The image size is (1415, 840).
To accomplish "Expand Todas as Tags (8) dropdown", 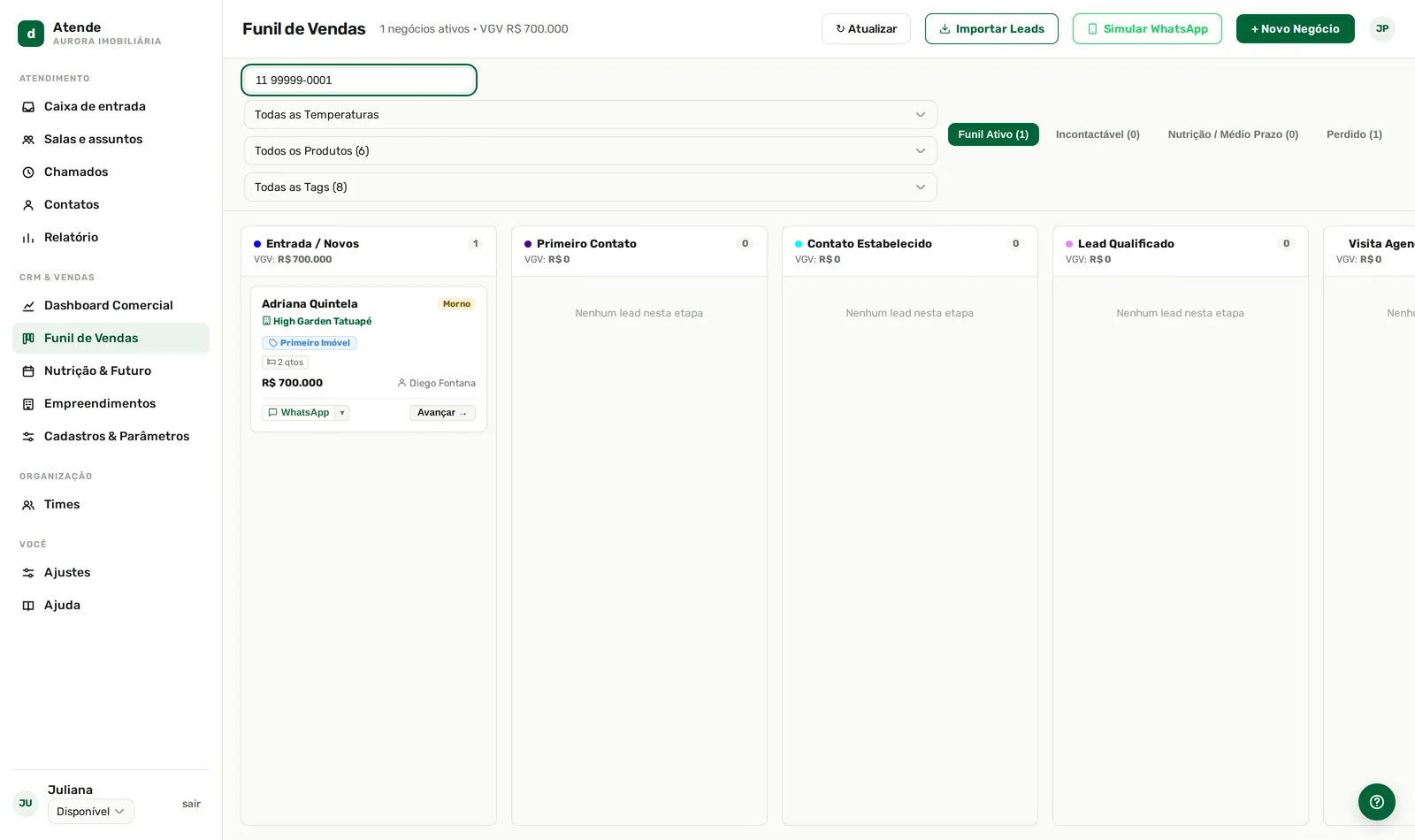I will tap(590, 187).
